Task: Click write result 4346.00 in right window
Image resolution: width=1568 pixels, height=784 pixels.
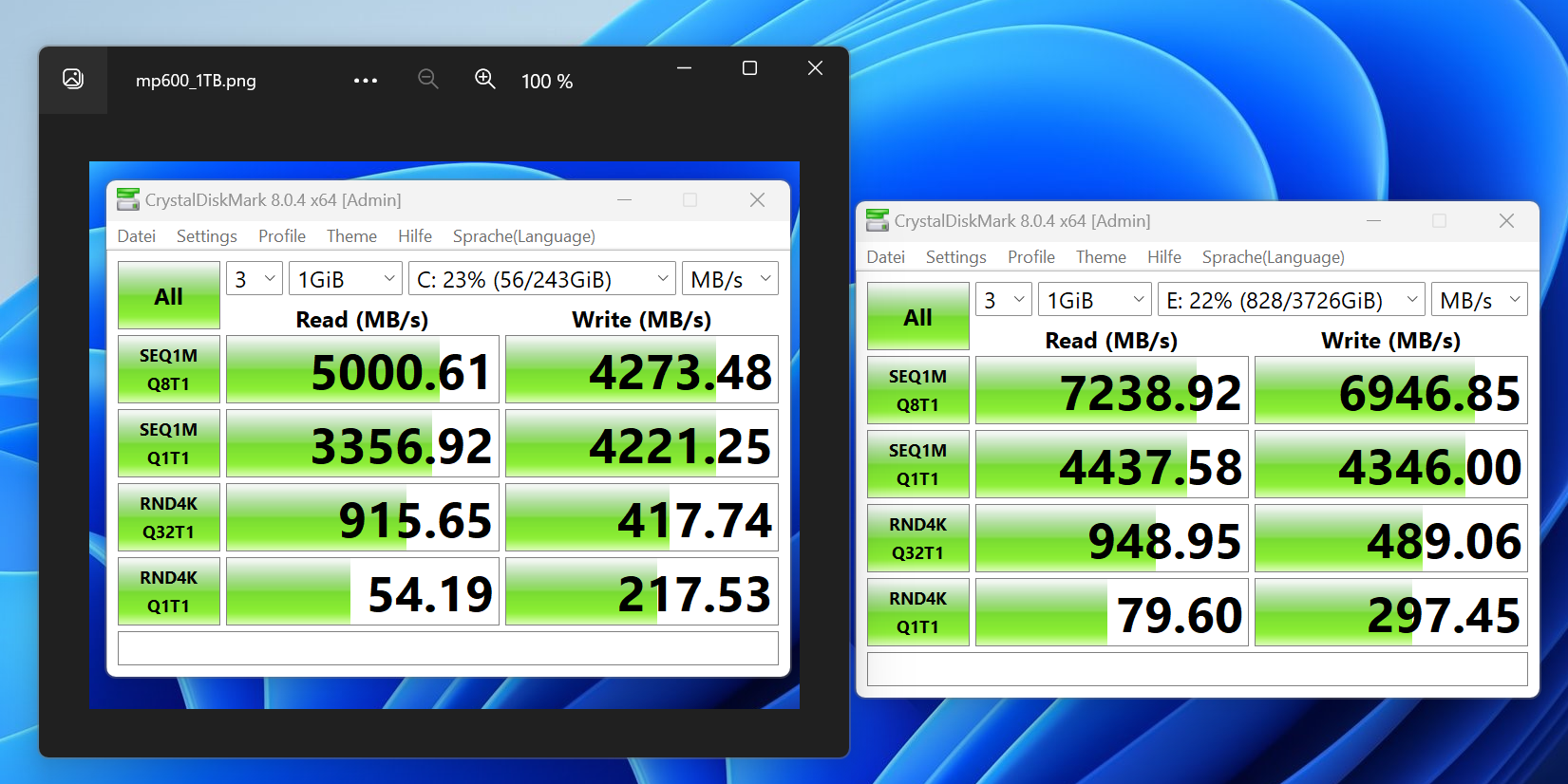Action: 1391,464
